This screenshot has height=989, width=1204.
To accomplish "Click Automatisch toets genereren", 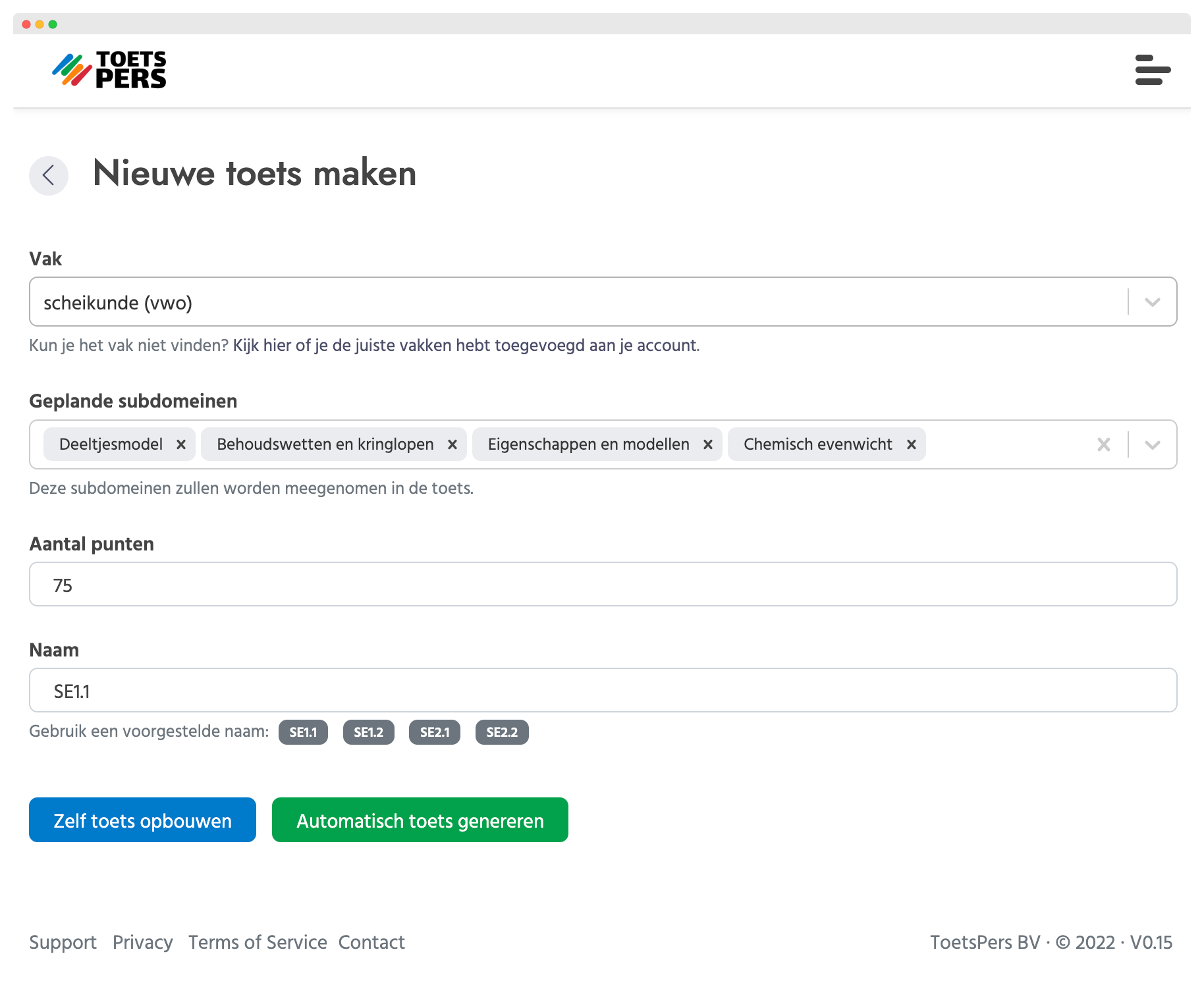I will pyautogui.click(x=420, y=820).
